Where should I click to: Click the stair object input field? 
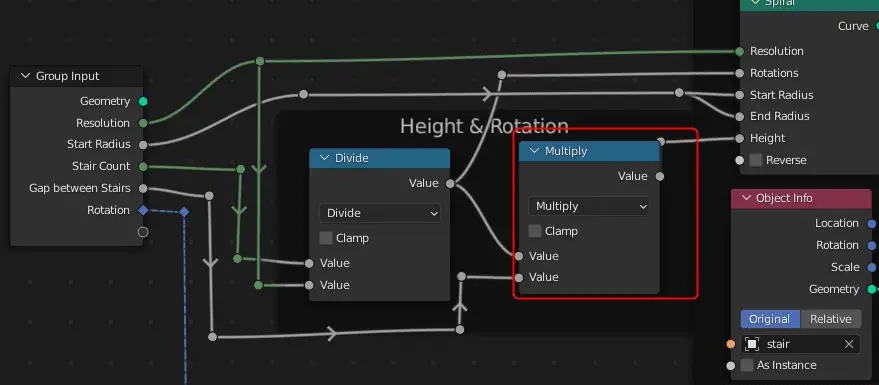coord(801,344)
